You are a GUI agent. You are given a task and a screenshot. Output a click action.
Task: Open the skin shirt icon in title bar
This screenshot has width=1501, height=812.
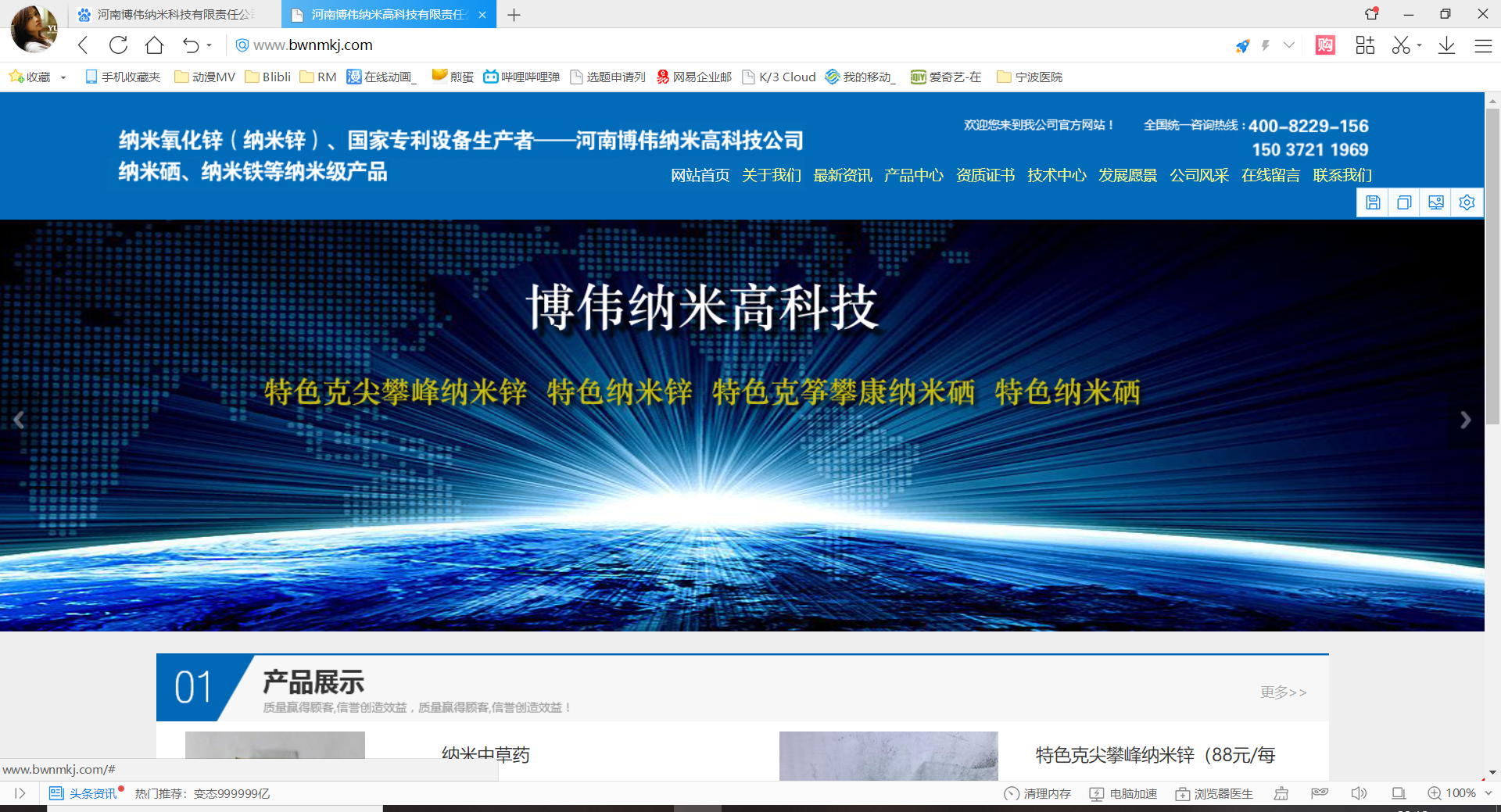pos(1371,13)
